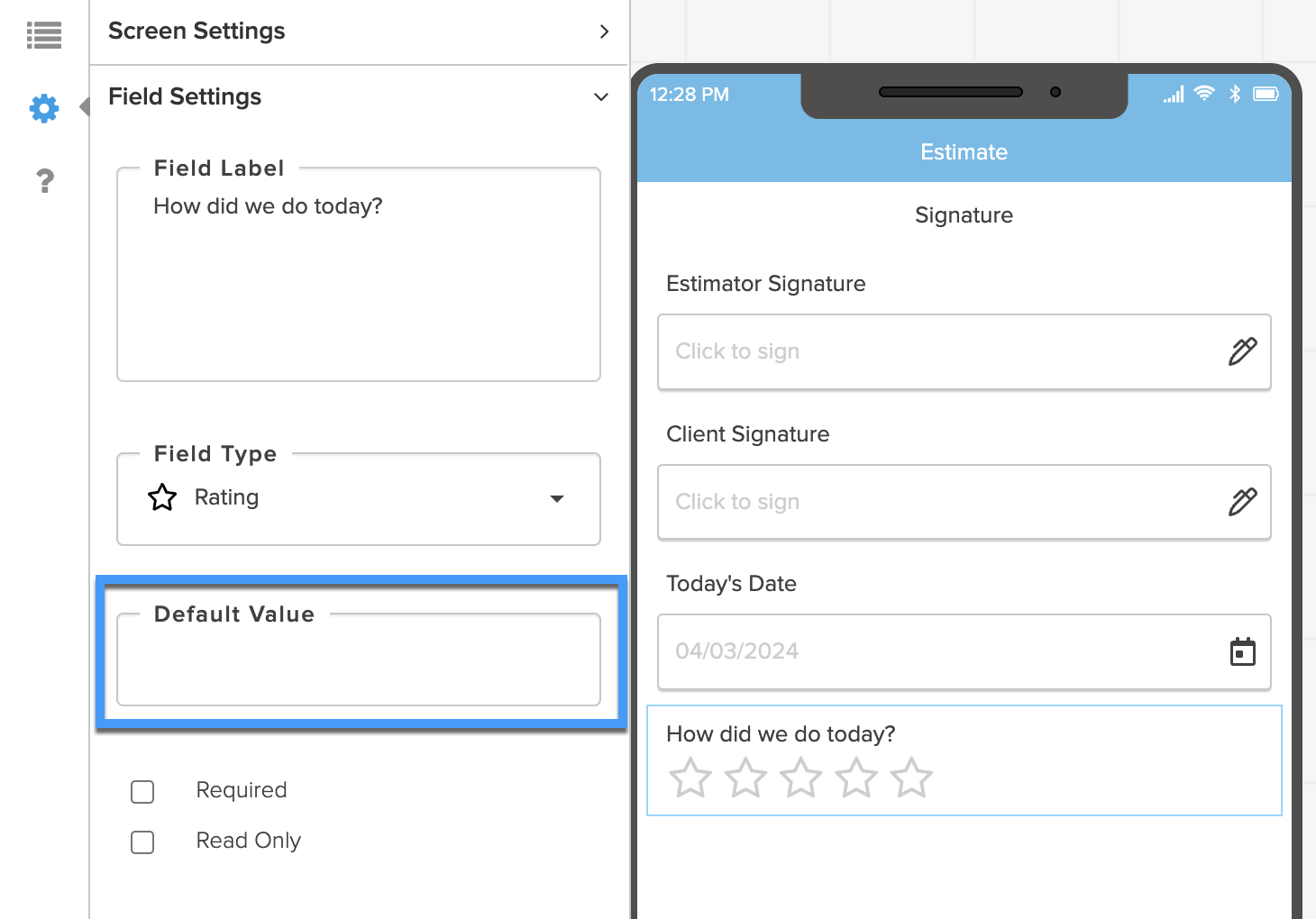Select the first rating star
The image size is (1316, 919).
click(690, 778)
